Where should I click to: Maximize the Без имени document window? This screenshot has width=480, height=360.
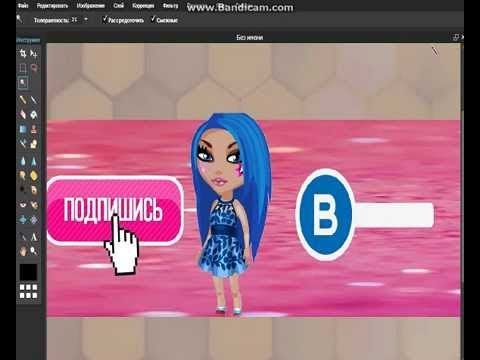click(x=456, y=38)
